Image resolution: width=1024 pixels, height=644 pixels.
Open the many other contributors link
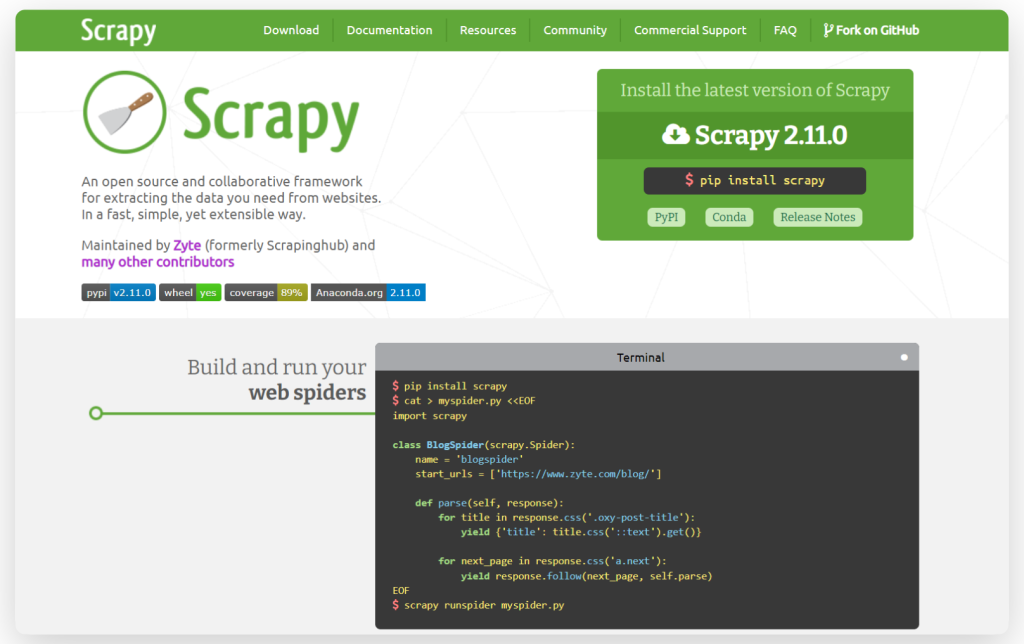[x=157, y=262]
